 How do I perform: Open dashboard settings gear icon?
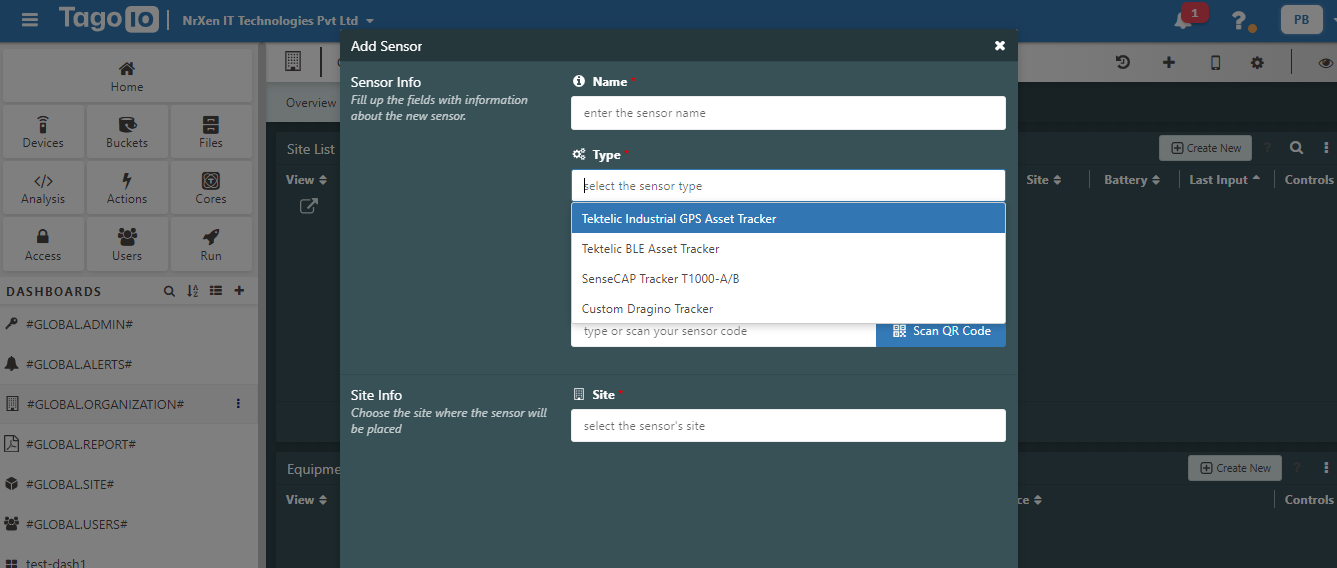pyautogui.click(x=1257, y=62)
